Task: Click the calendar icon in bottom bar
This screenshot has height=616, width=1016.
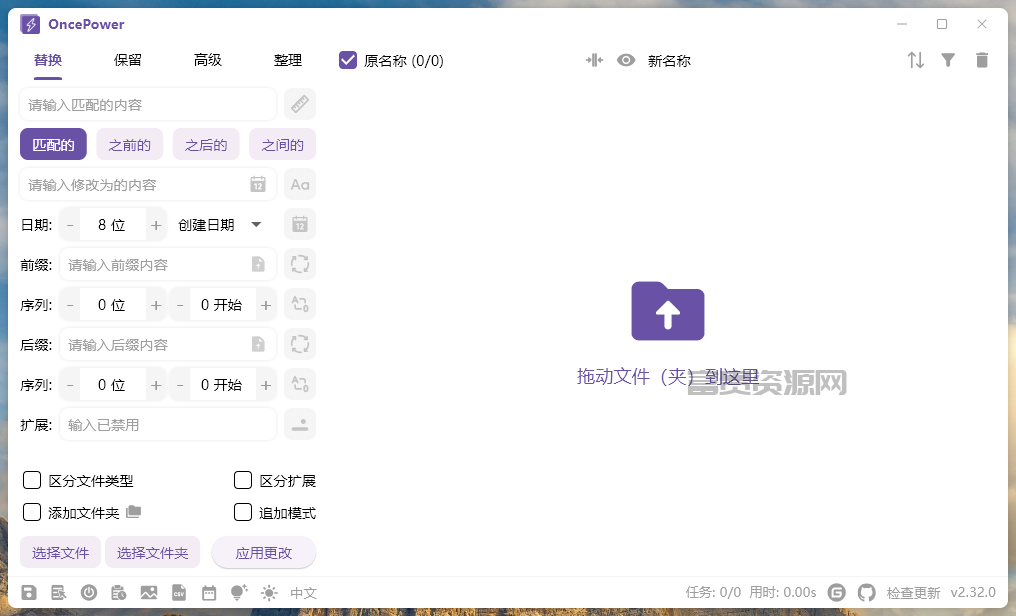Action: click(209, 593)
